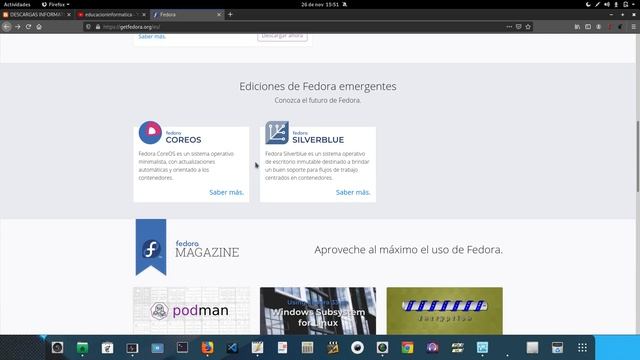Image resolution: width=640 pixels, height=360 pixels.
Task: Launch the video editor clapperboard in dock
Action: coord(333,347)
